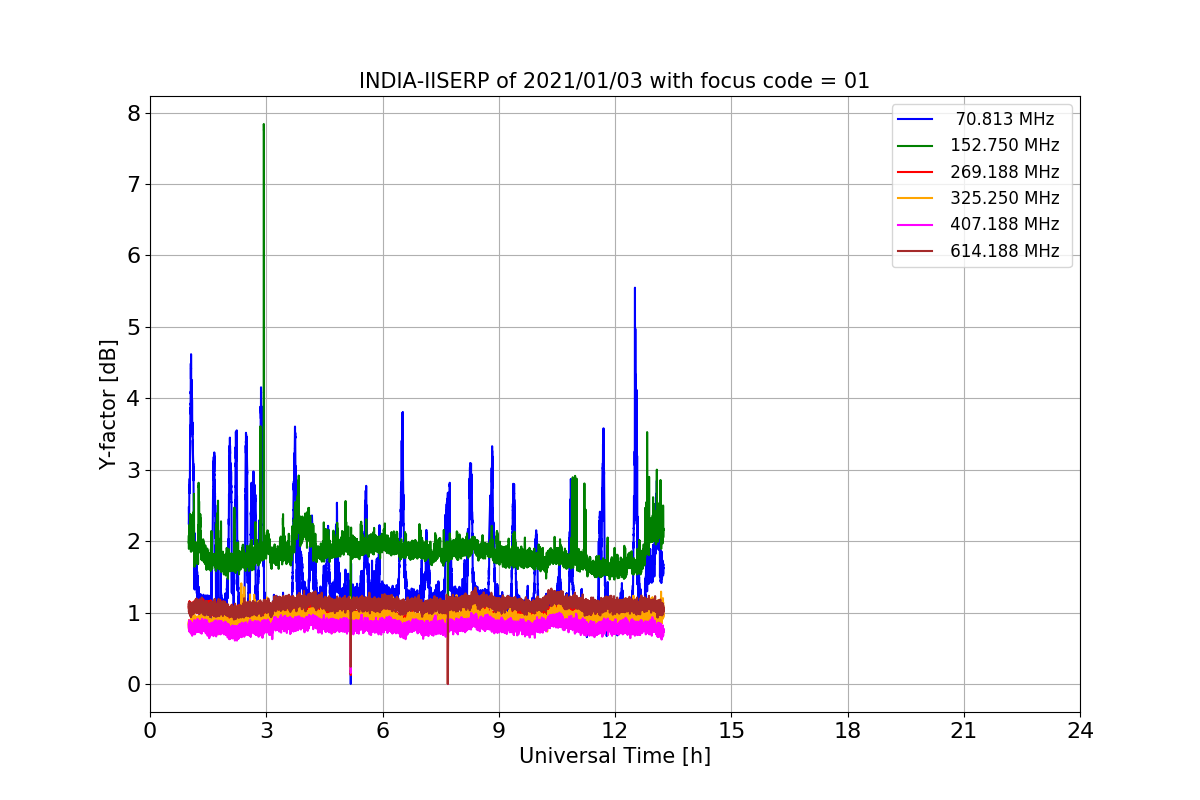Click y-axis tick label 6
The image size is (1200, 800).
coord(132,256)
